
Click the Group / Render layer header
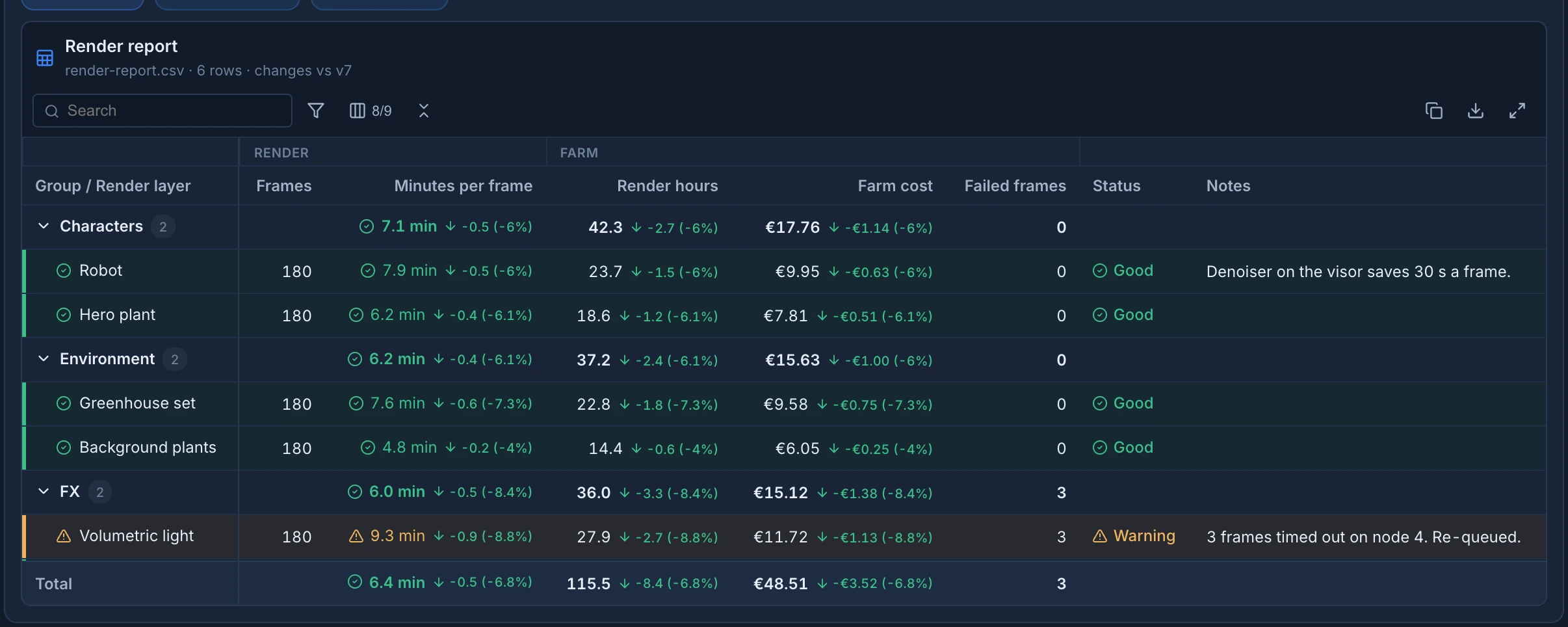113,186
